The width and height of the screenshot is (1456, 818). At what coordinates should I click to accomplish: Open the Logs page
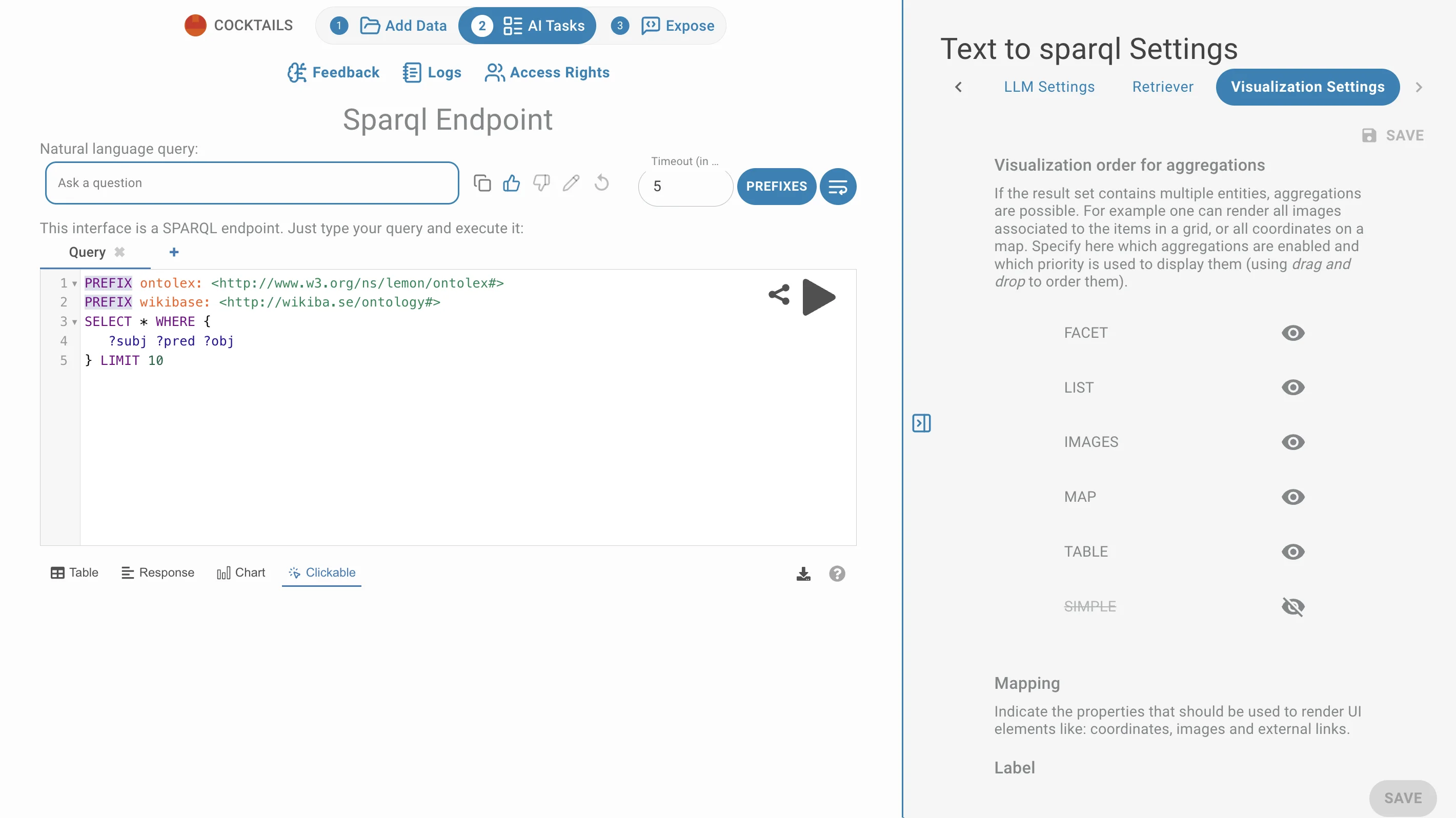432,72
